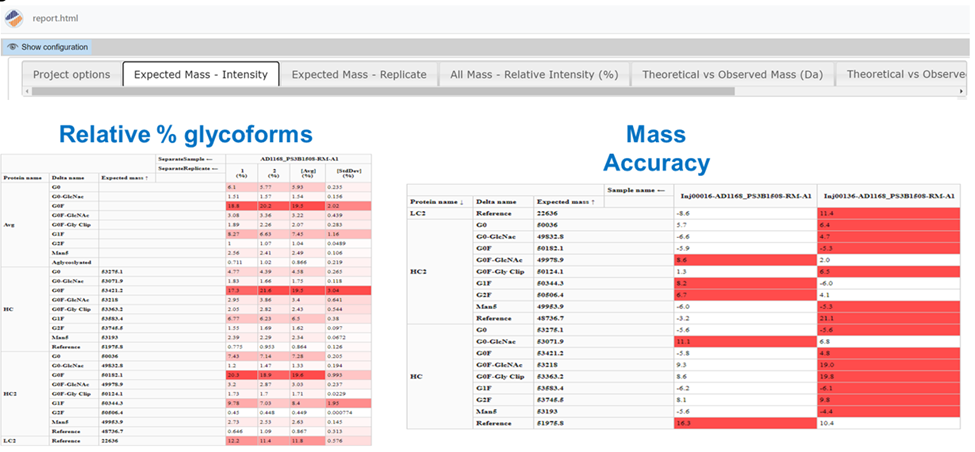The image size is (975, 452).
Task: Select the Expected Mass - Replicate tab
Action: tap(358, 75)
